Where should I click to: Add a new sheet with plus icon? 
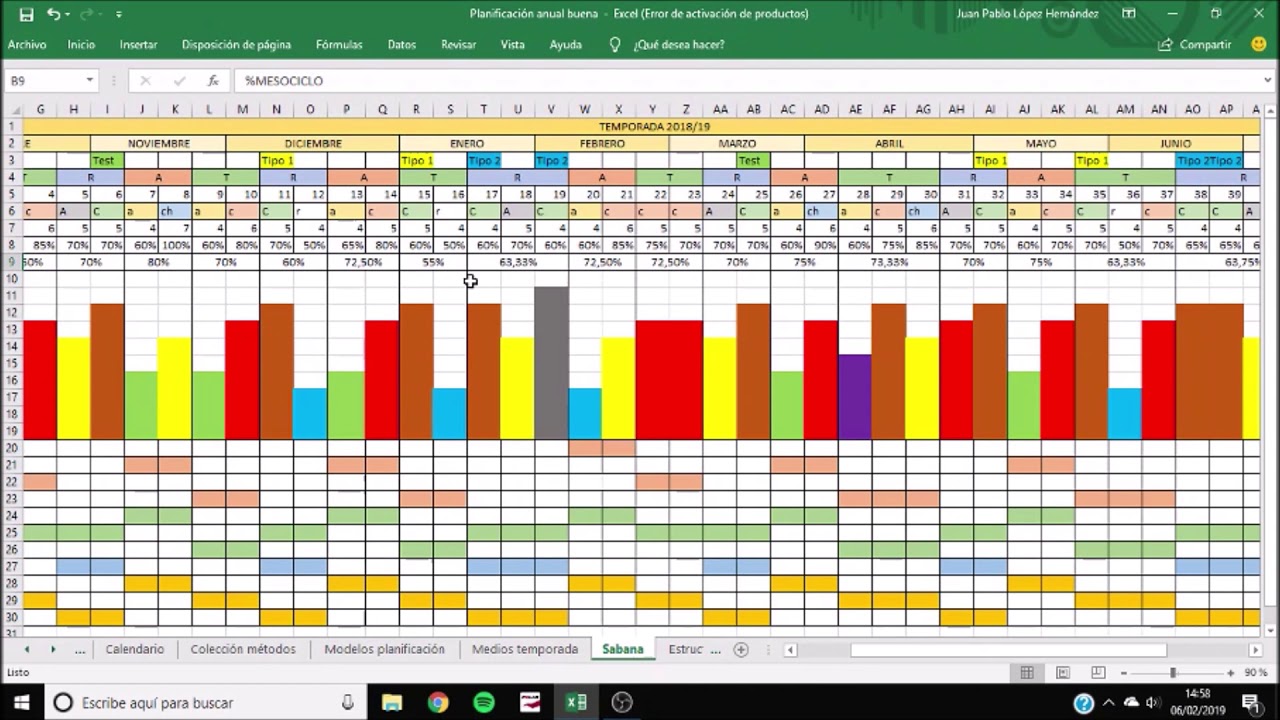tap(741, 649)
